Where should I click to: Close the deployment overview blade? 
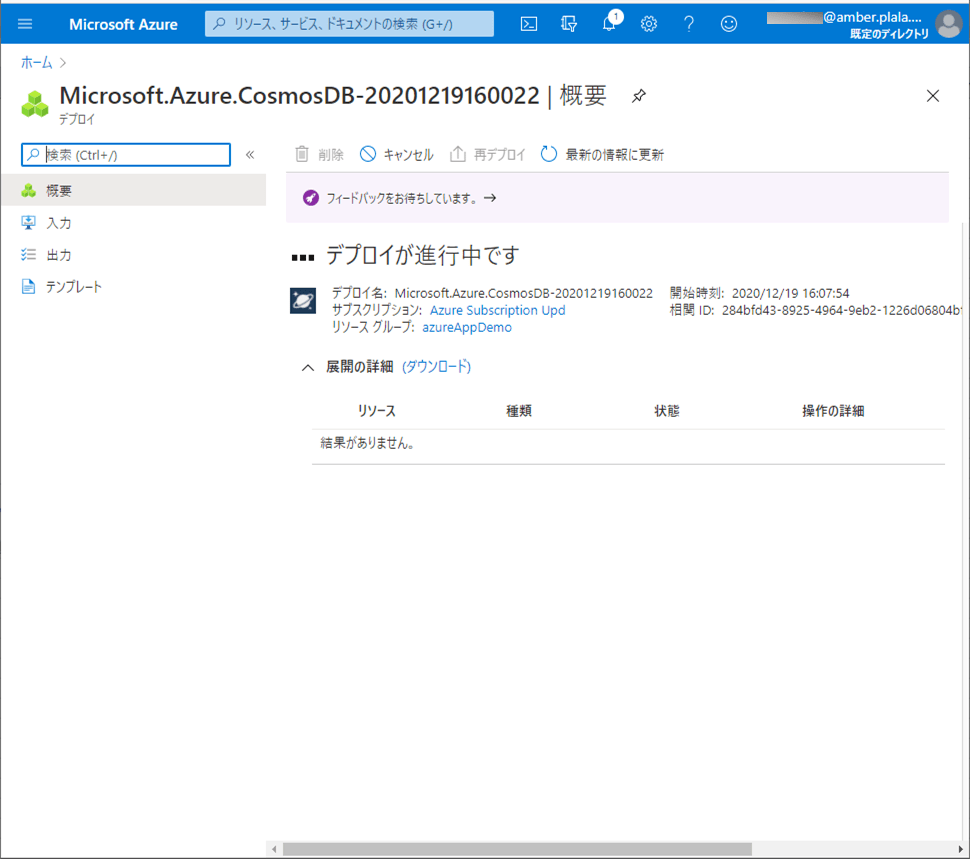(x=933, y=96)
